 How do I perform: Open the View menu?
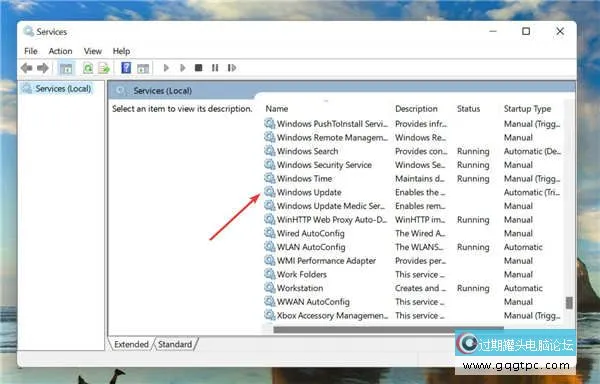pos(93,51)
